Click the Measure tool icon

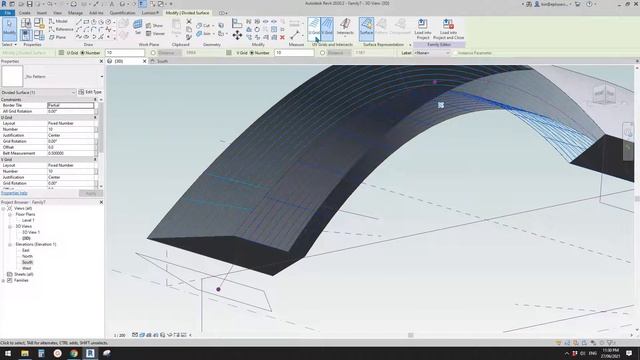click(x=295, y=36)
